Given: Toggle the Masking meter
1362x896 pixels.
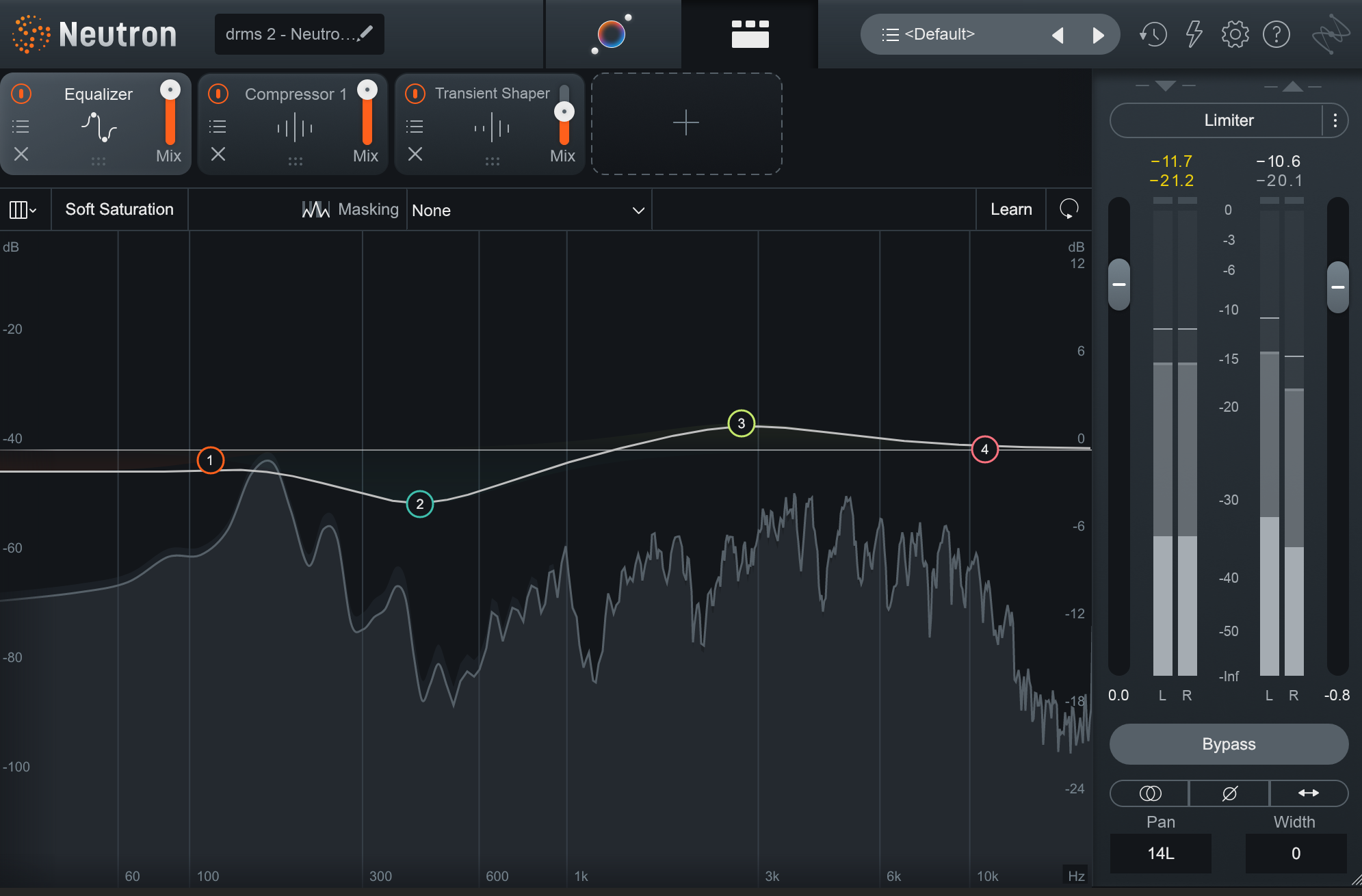Looking at the screenshot, I should pos(350,209).
